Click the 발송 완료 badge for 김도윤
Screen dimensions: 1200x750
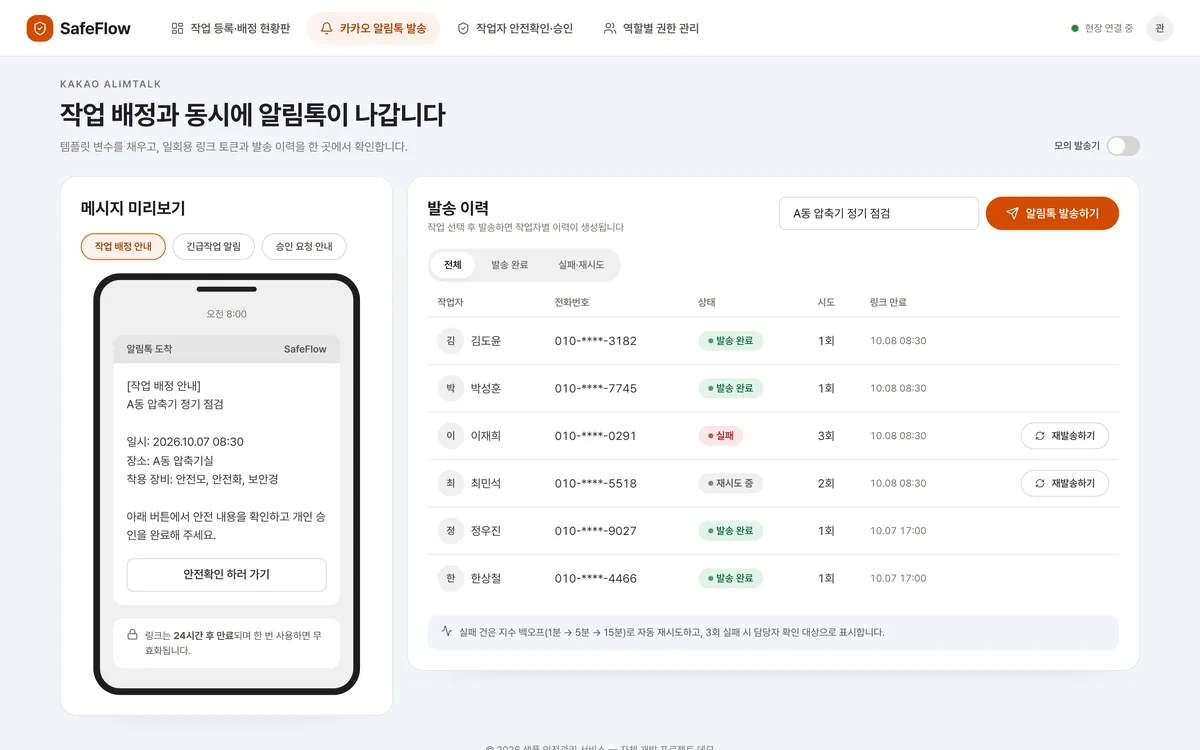pyautogui.click(x=730, y=341)
